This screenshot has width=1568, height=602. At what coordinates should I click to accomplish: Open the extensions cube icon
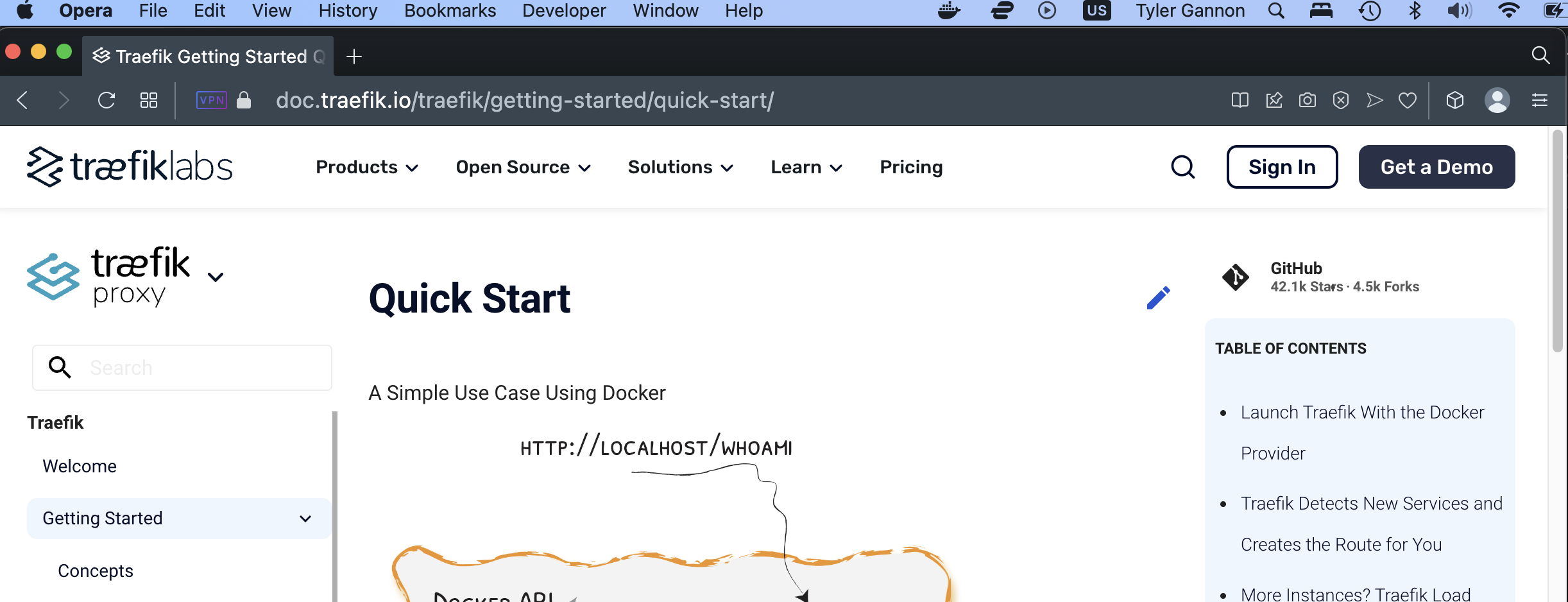pos(1454,100)
